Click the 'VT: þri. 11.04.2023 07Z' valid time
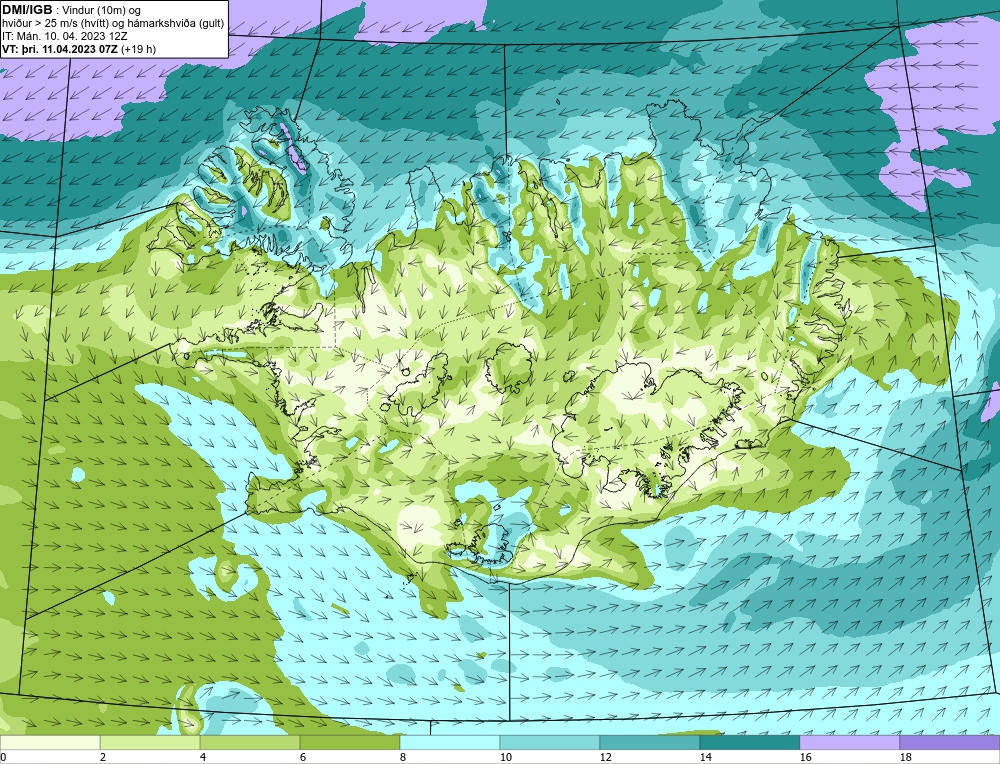The height and width of the screenshot is (764, 1000). pos(60,48)
